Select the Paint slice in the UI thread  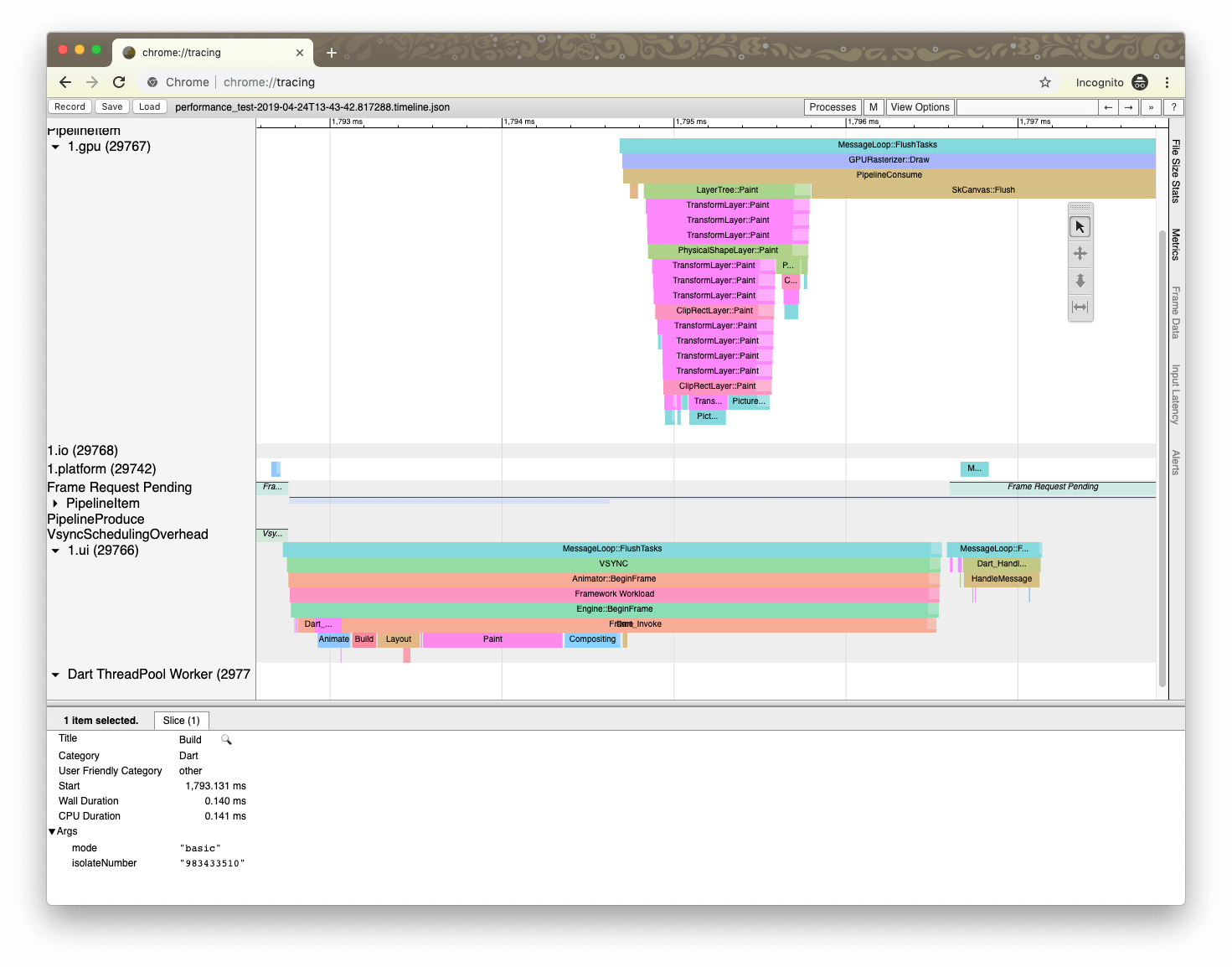[492, 639]
